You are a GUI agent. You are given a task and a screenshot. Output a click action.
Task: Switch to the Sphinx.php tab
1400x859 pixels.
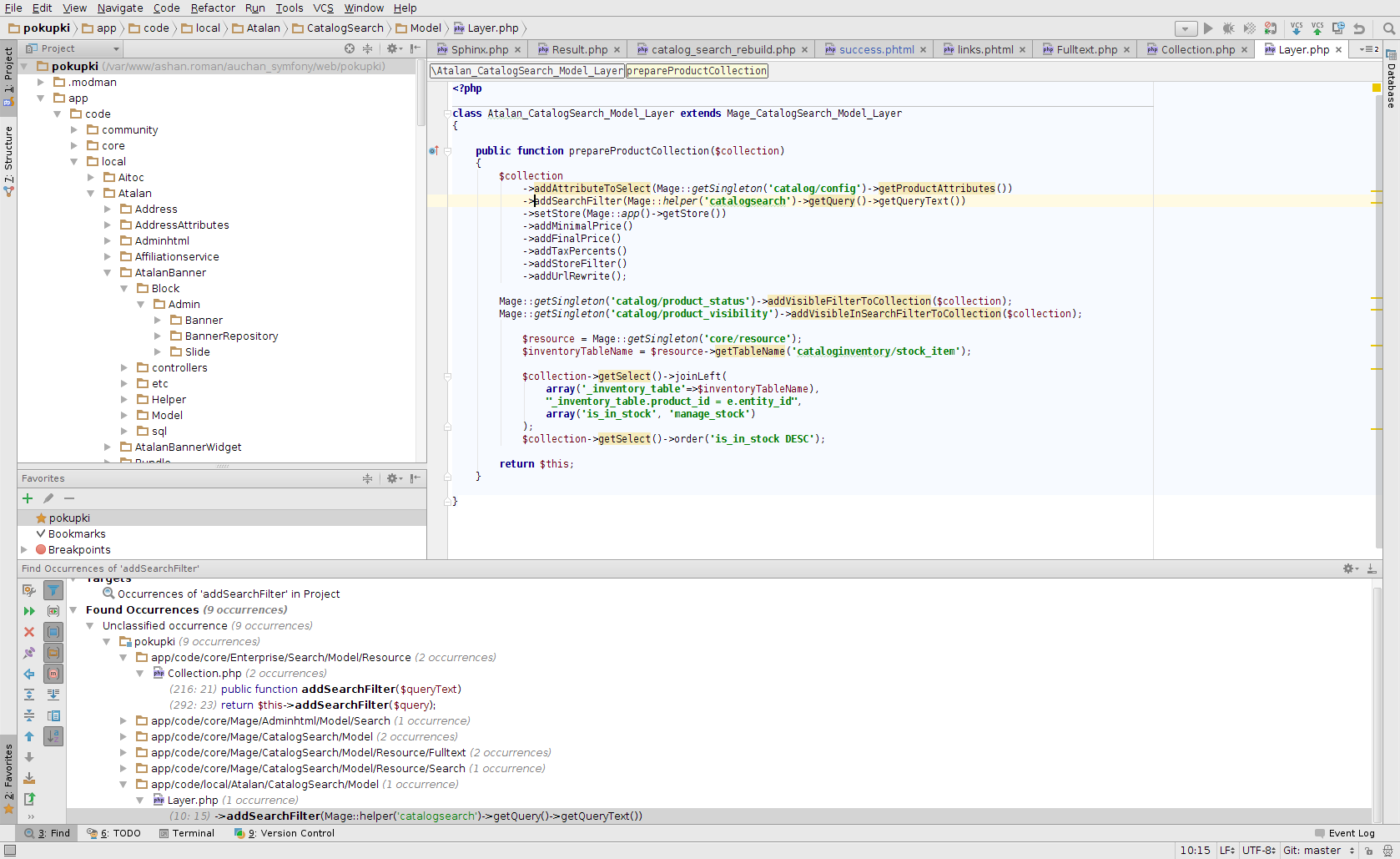pos(480,50)
